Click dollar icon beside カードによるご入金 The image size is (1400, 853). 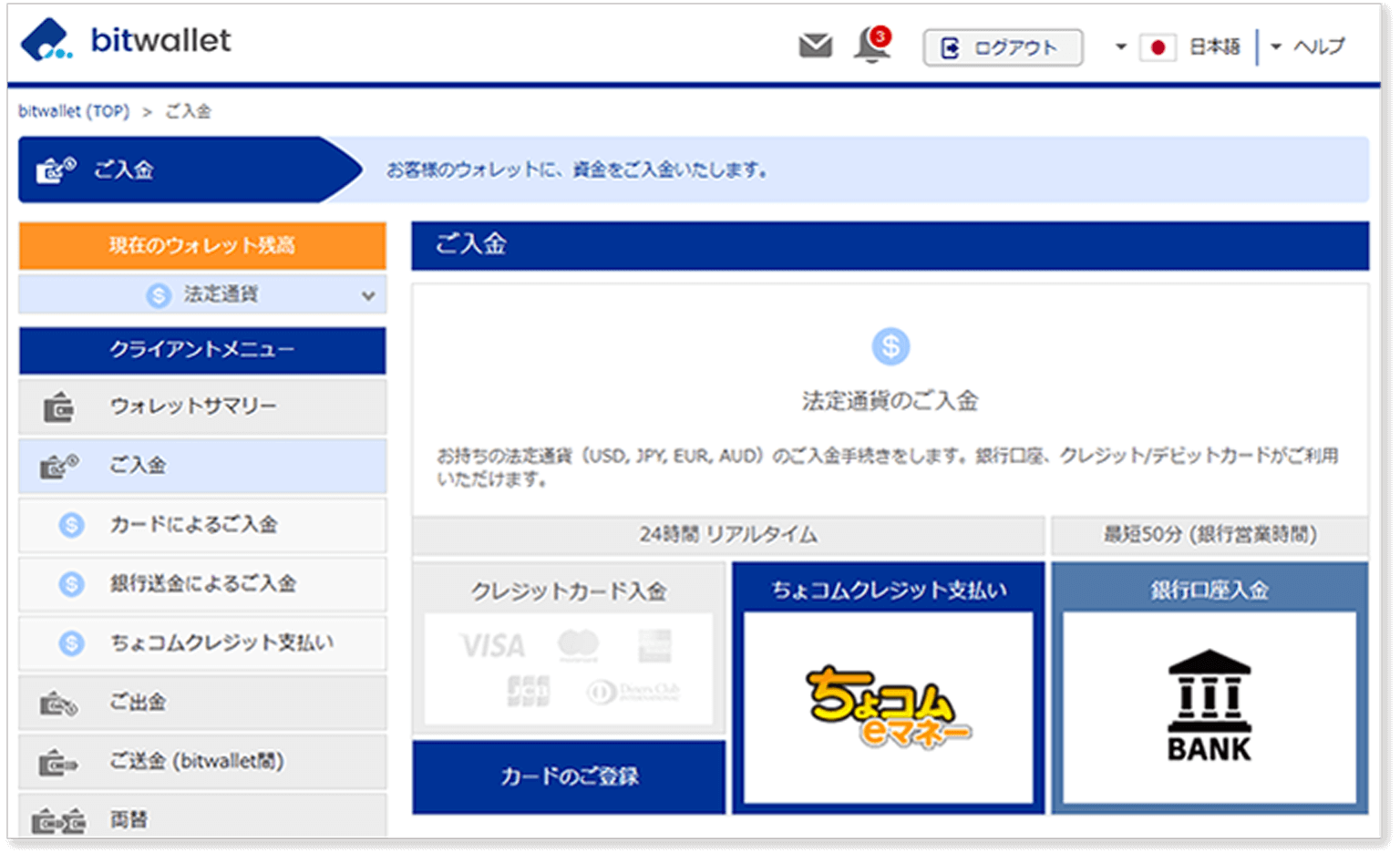pos(71,525)
